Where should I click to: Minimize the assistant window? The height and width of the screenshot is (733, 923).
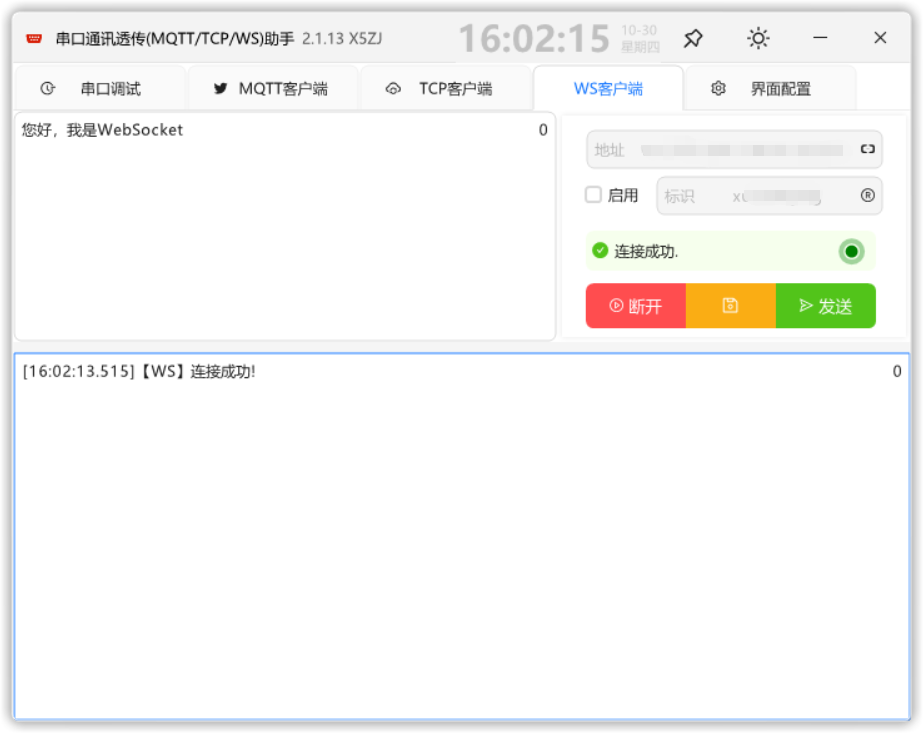(820, 38)
